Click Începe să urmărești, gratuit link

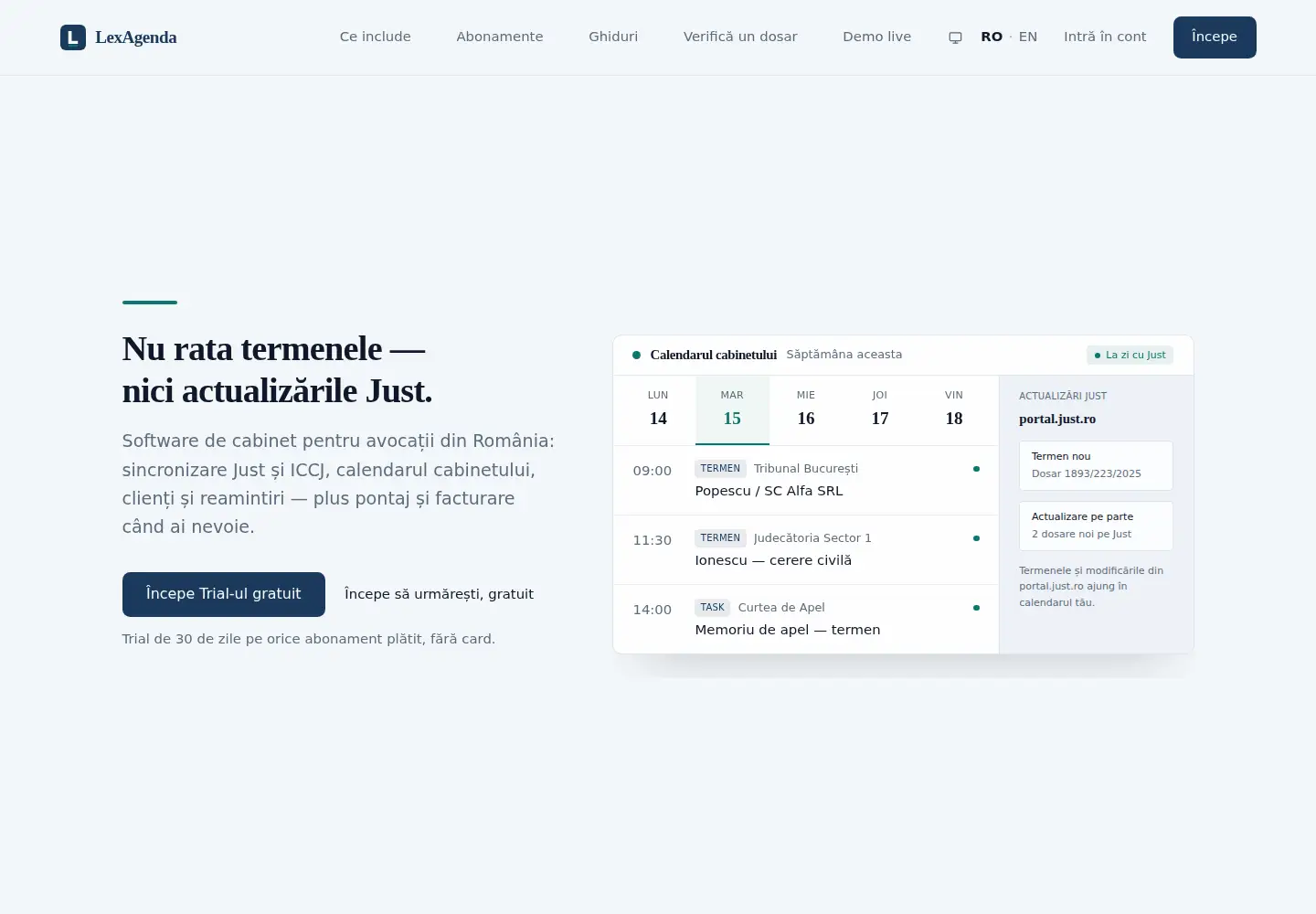439,594
